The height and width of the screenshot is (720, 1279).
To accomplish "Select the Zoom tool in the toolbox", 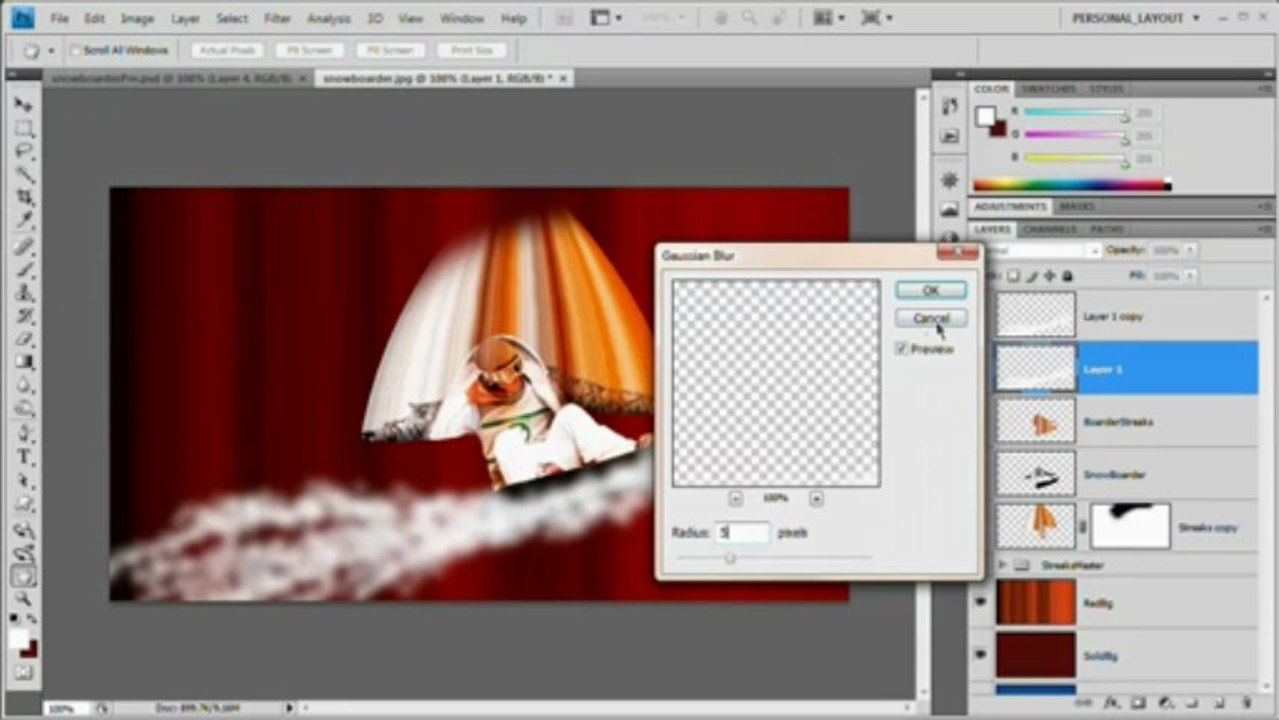I will (23, 599).
